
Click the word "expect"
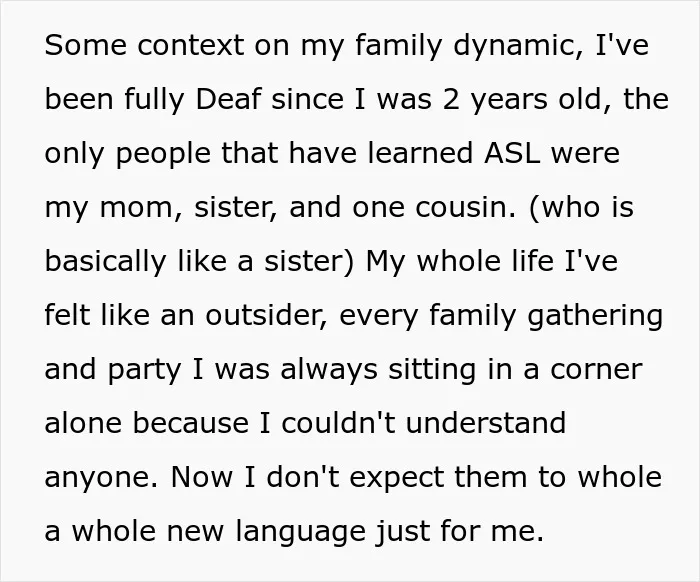(x=396, y=478)
